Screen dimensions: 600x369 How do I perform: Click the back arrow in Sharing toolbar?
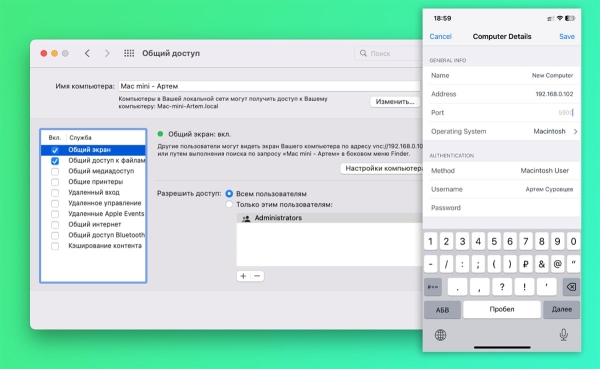(x=87, y=53)
